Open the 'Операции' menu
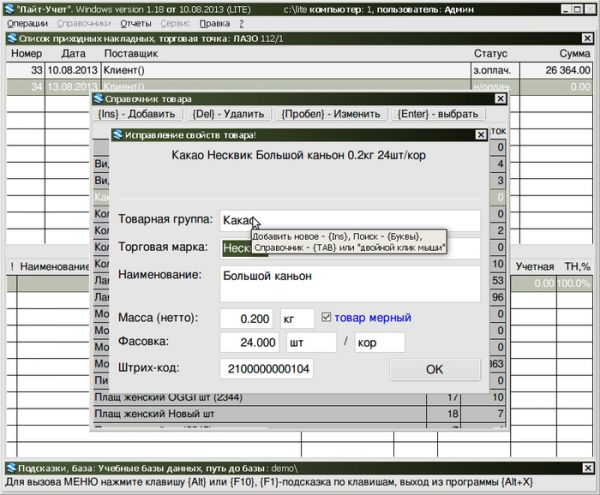 point(26,22)
